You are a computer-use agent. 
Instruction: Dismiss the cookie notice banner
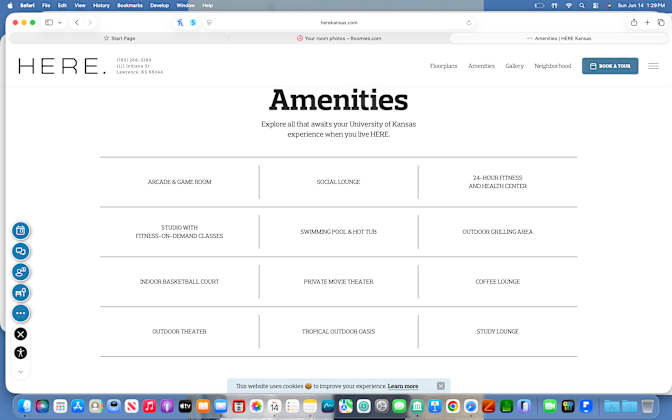[x=441, y=386]
